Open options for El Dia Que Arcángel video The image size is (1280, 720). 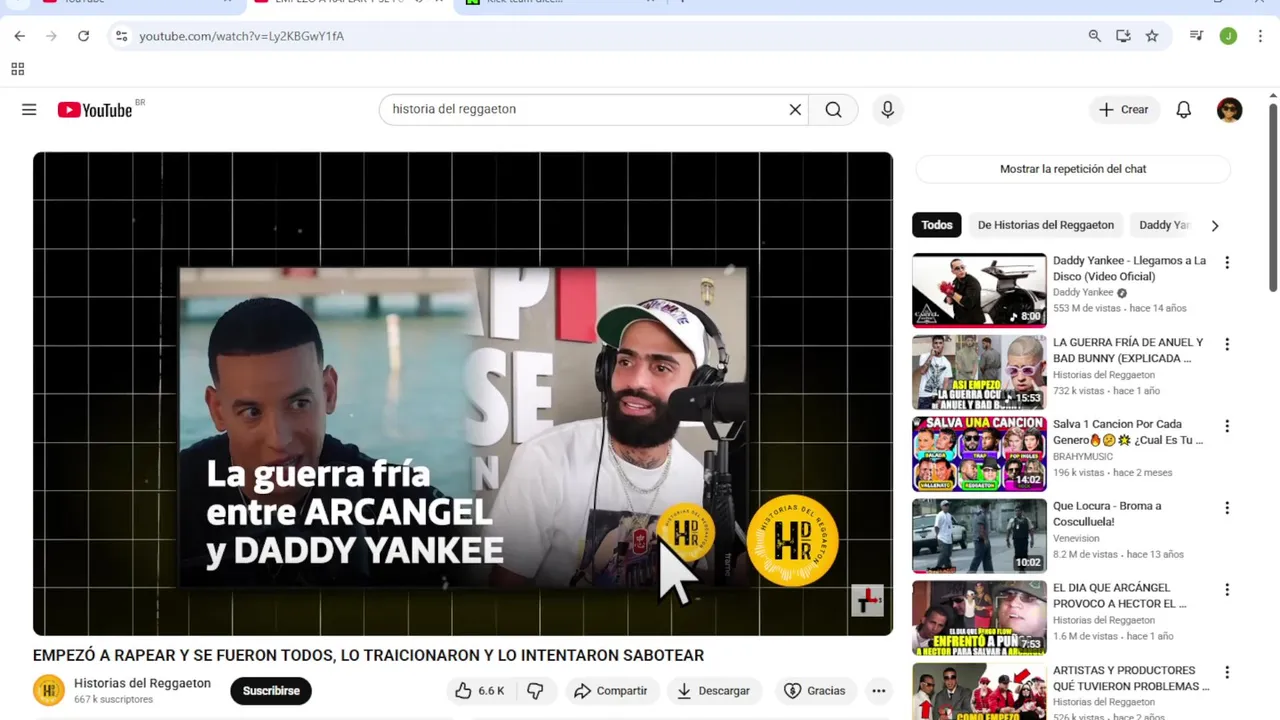tap(1227, 591)
